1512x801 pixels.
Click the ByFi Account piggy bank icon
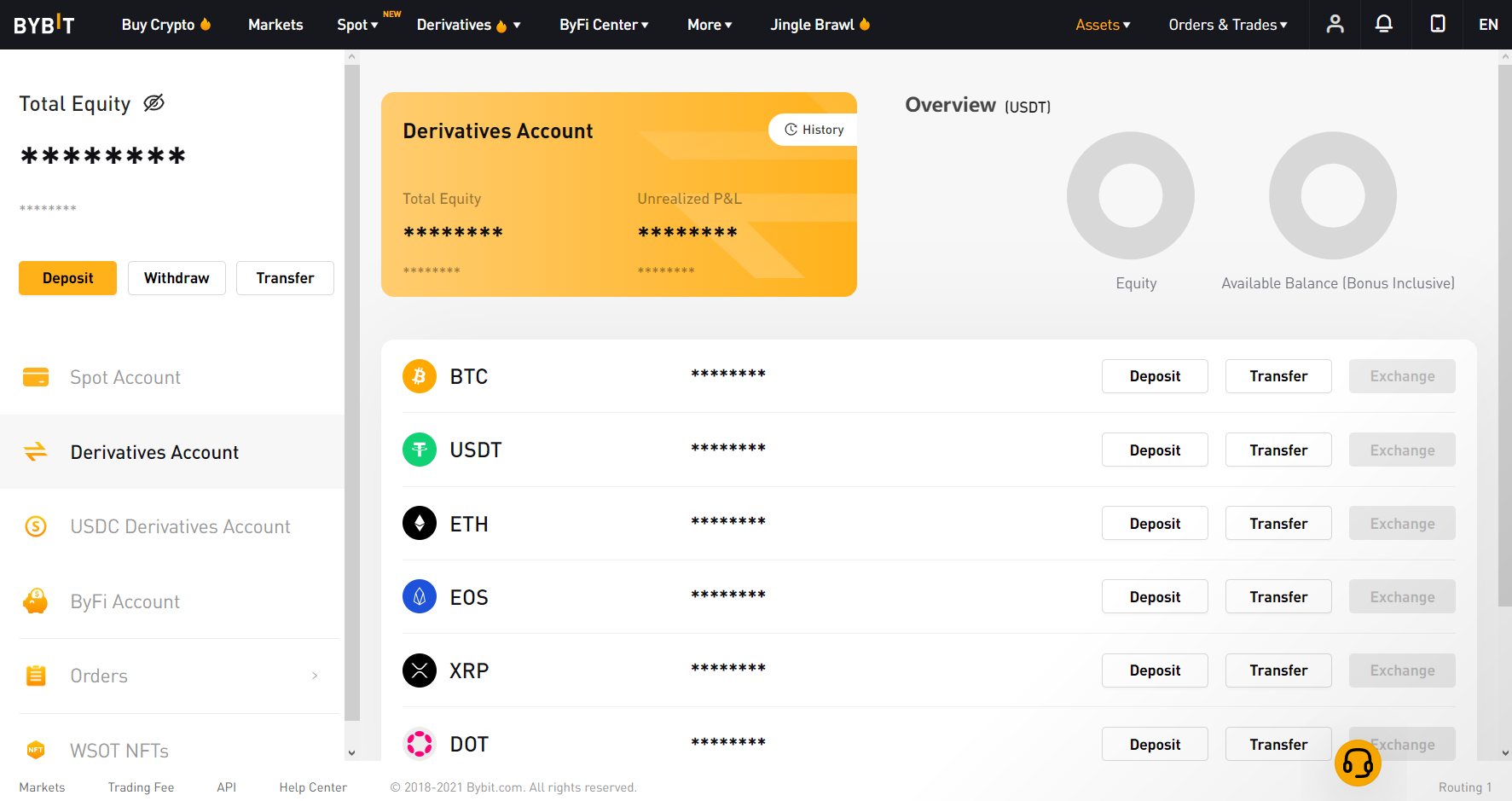click(36, 601)
